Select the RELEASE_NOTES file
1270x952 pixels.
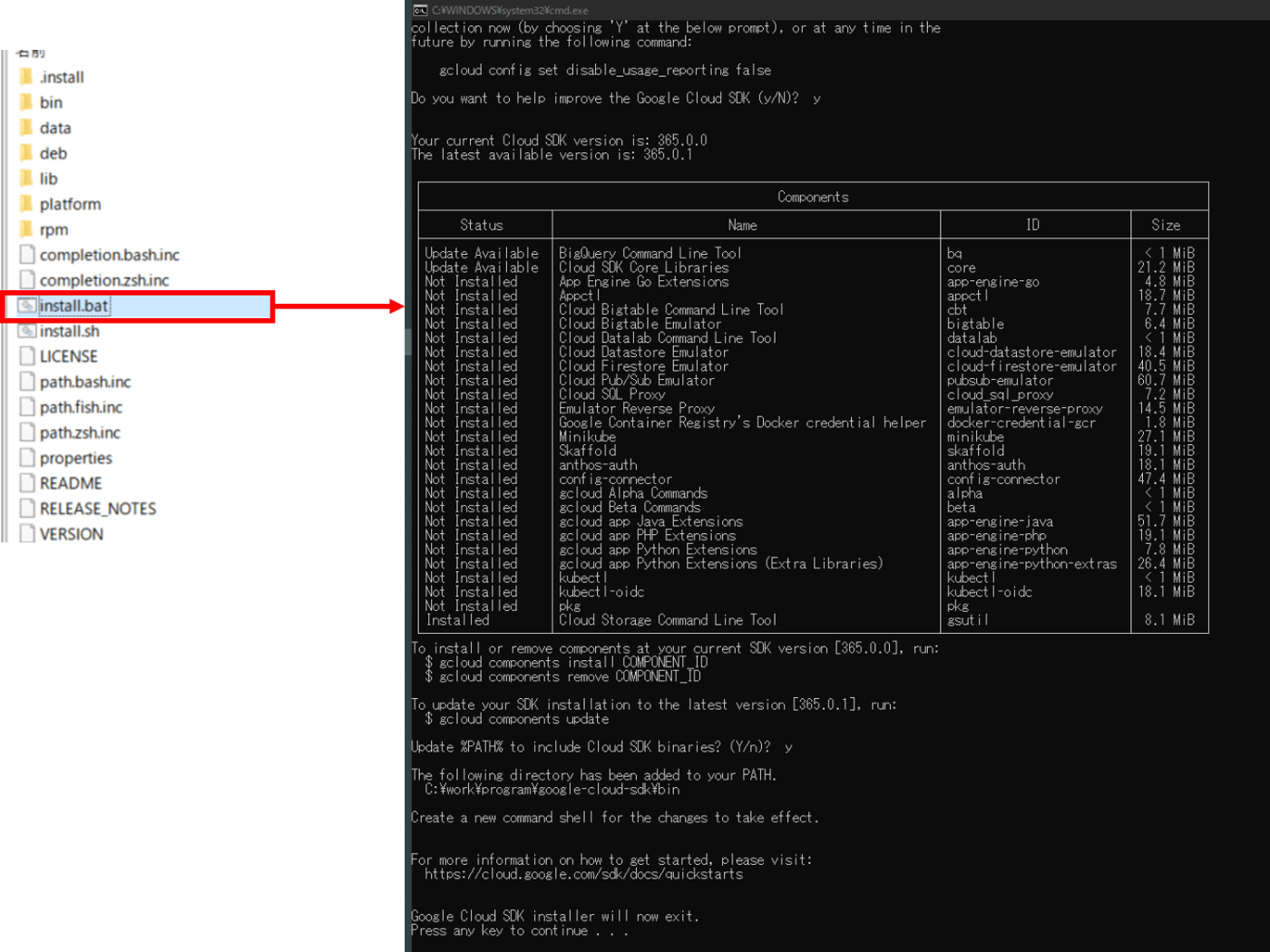97,508
